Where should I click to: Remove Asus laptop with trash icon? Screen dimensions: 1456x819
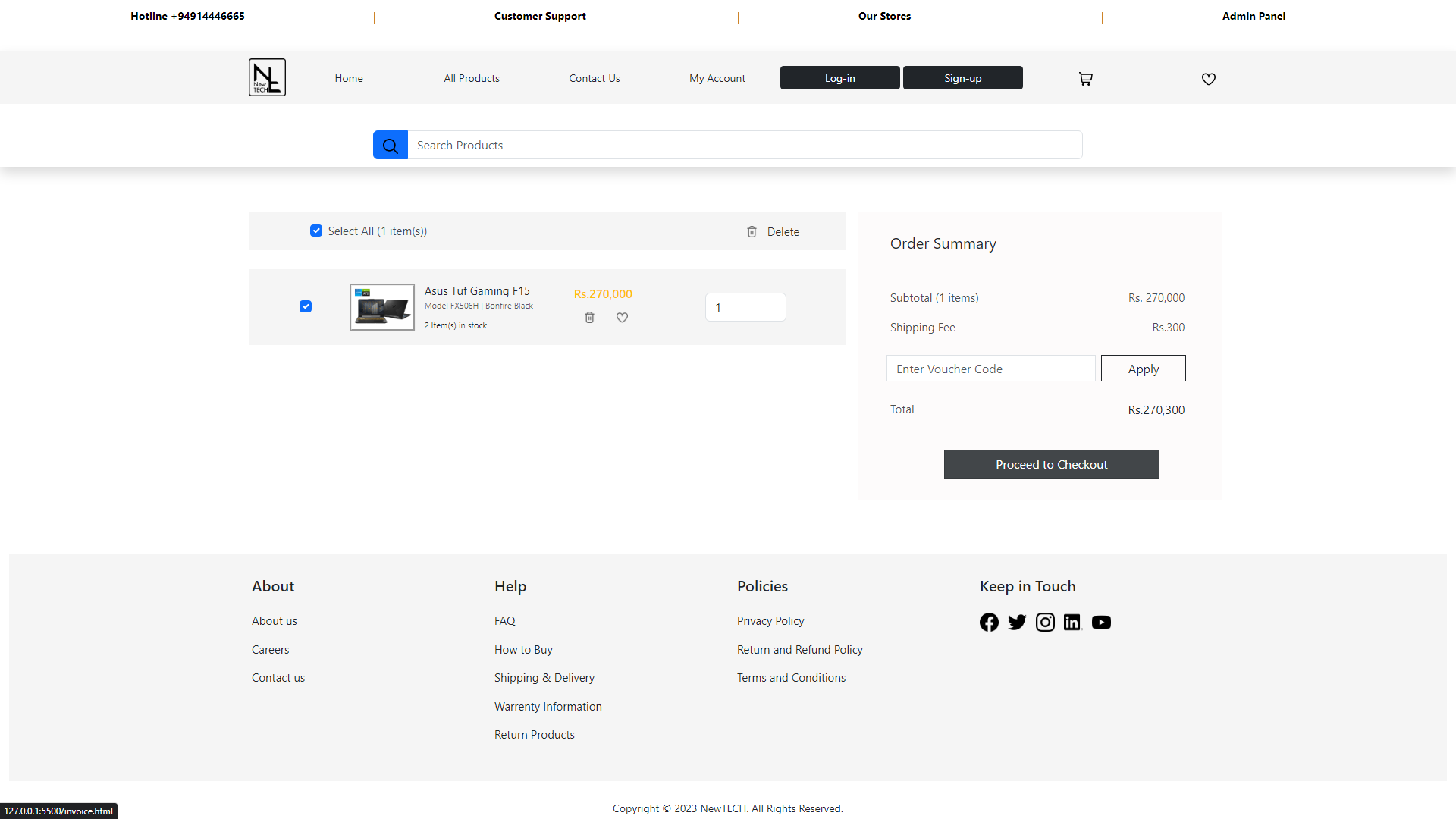tap(589, 318)
